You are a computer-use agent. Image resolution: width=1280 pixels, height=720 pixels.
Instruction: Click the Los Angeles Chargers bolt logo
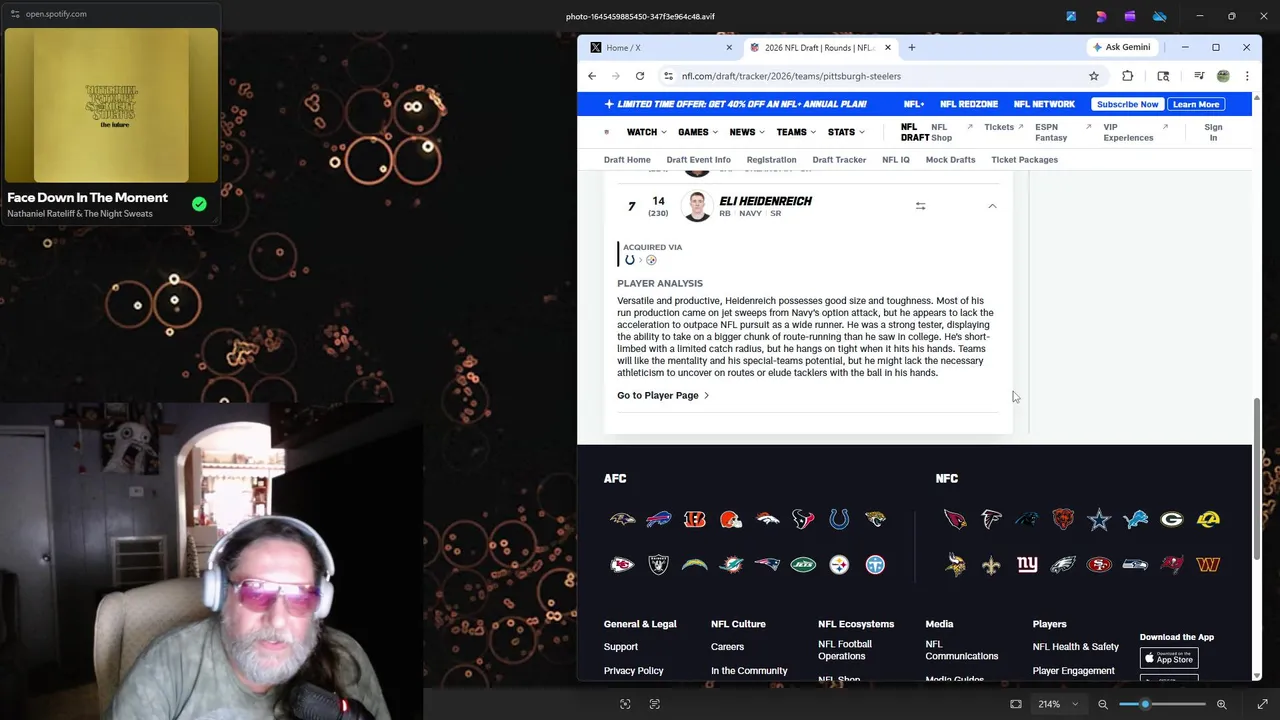(x=695, y=565)
